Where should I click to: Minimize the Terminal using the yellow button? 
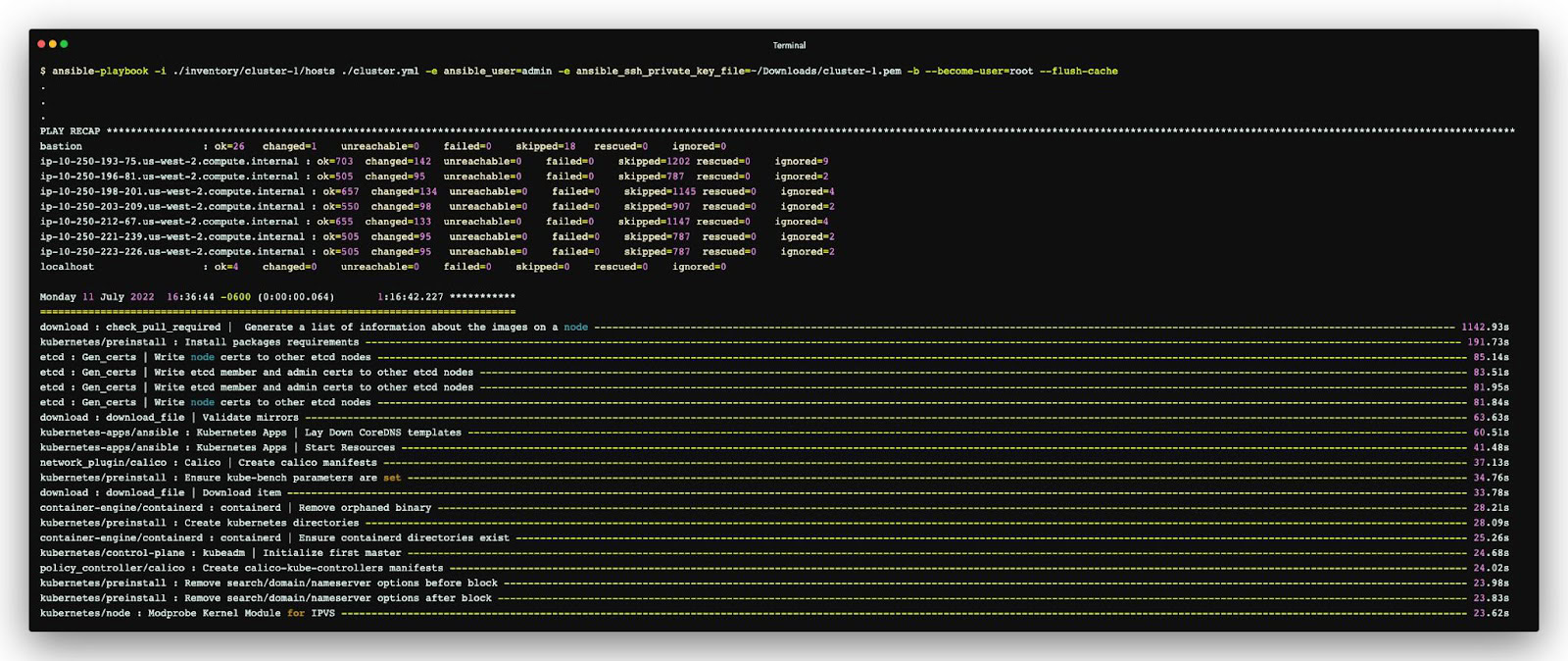pyautogui.click(x=53, y=44)
